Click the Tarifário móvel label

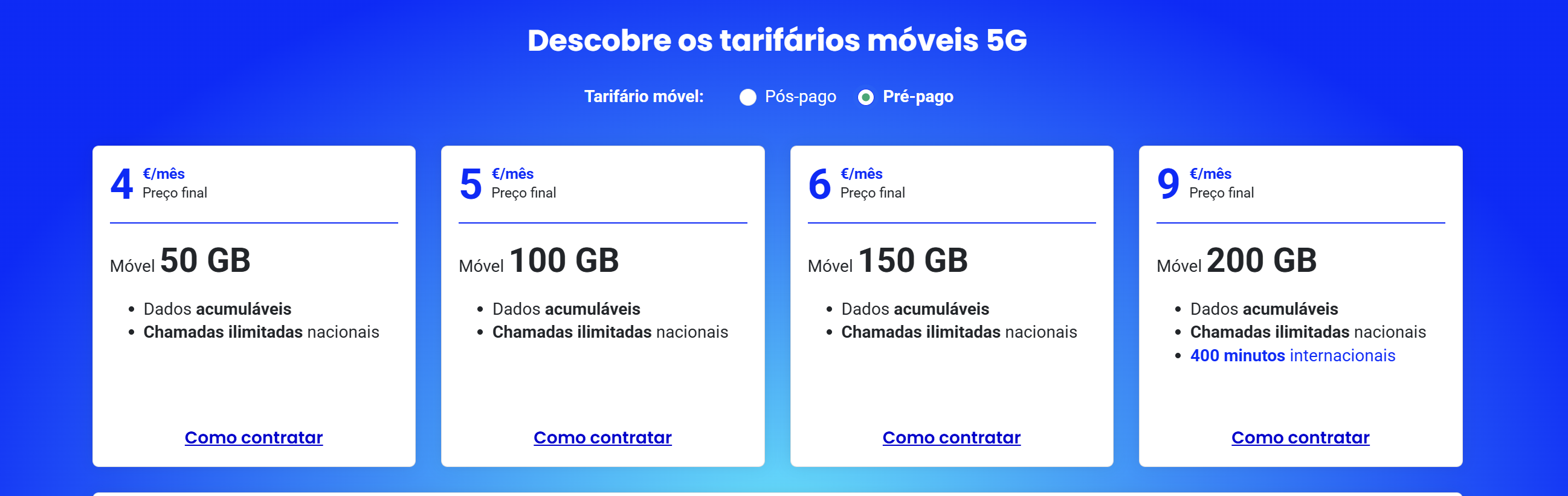[644, 97]
